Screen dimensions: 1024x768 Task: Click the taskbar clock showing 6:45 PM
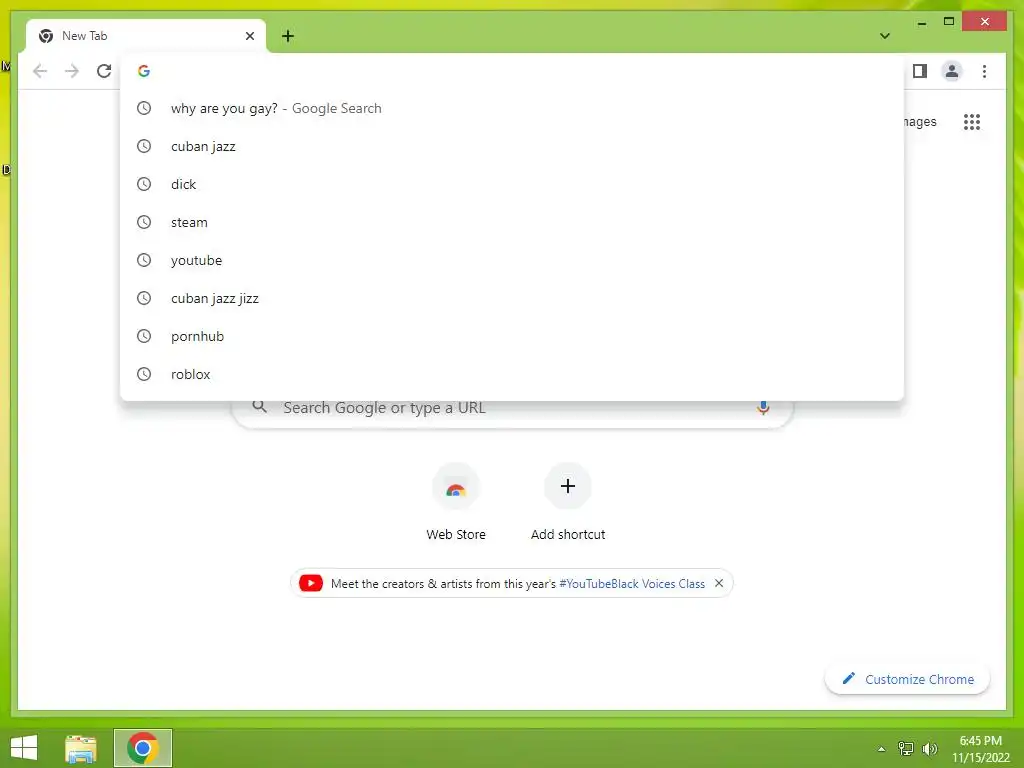pyautogui.click(x=980, y=749)
